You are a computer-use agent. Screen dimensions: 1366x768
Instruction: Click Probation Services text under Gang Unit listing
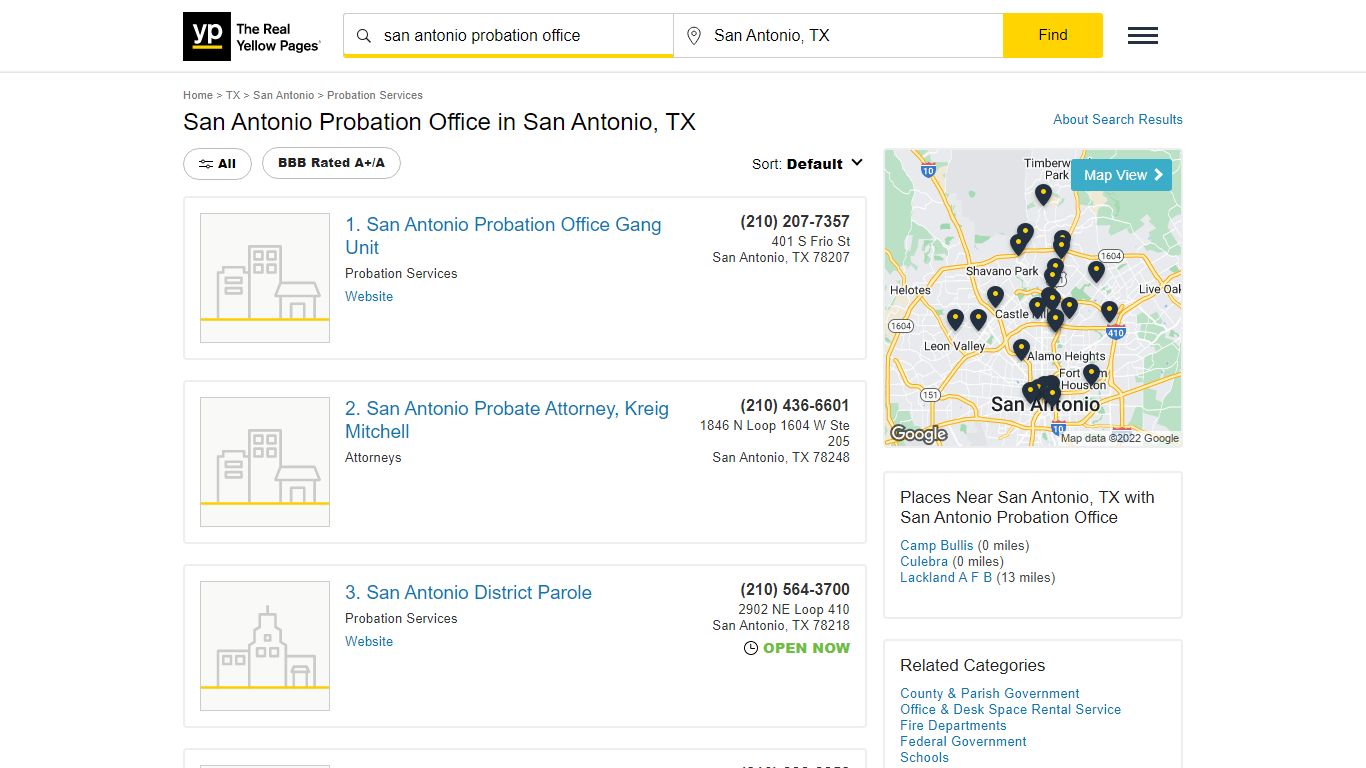pos(401,273)
